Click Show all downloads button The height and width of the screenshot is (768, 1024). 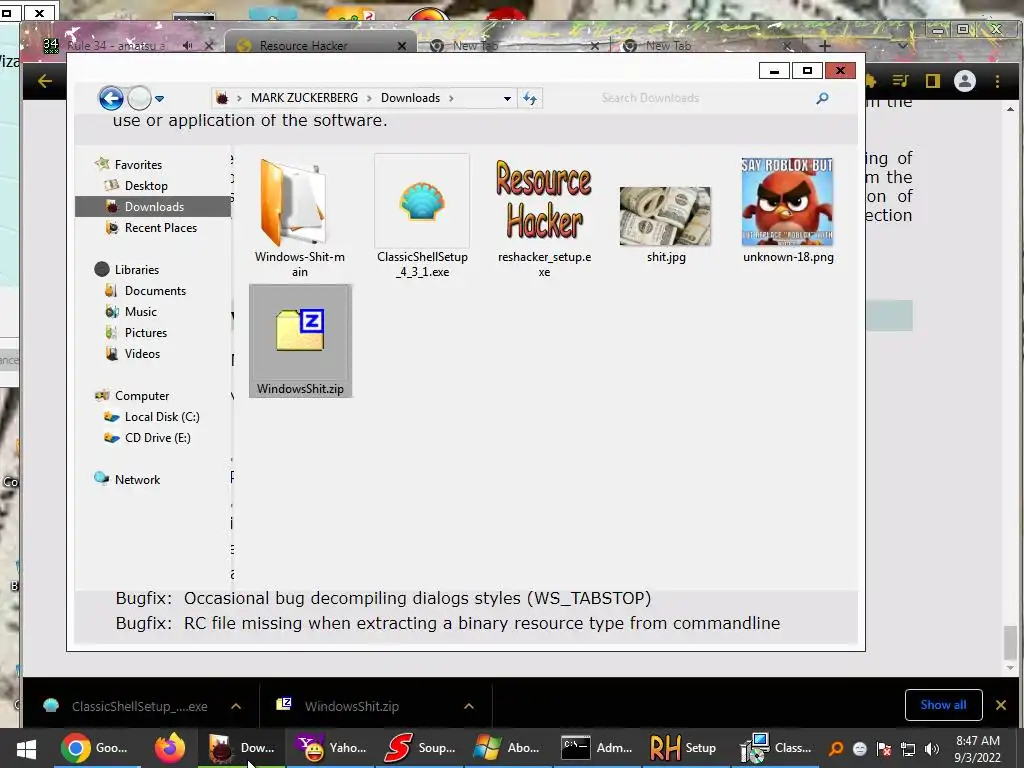943,705
